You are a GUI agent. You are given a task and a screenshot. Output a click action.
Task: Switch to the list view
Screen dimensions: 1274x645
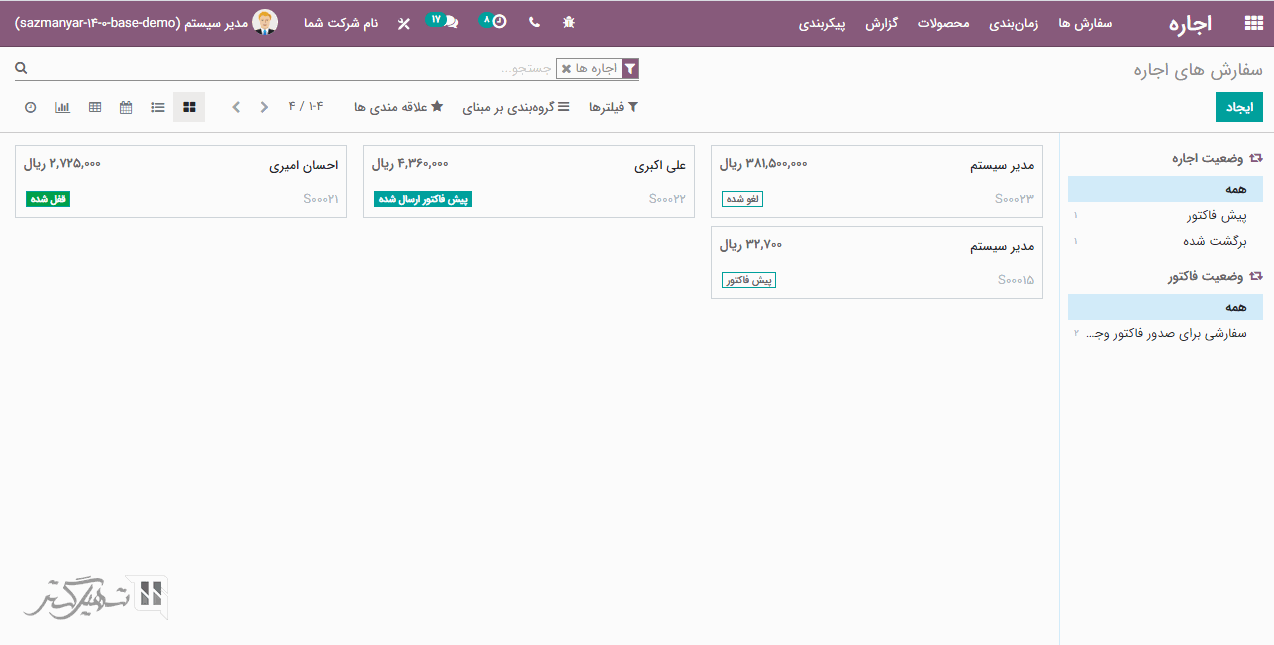(158, 107)
